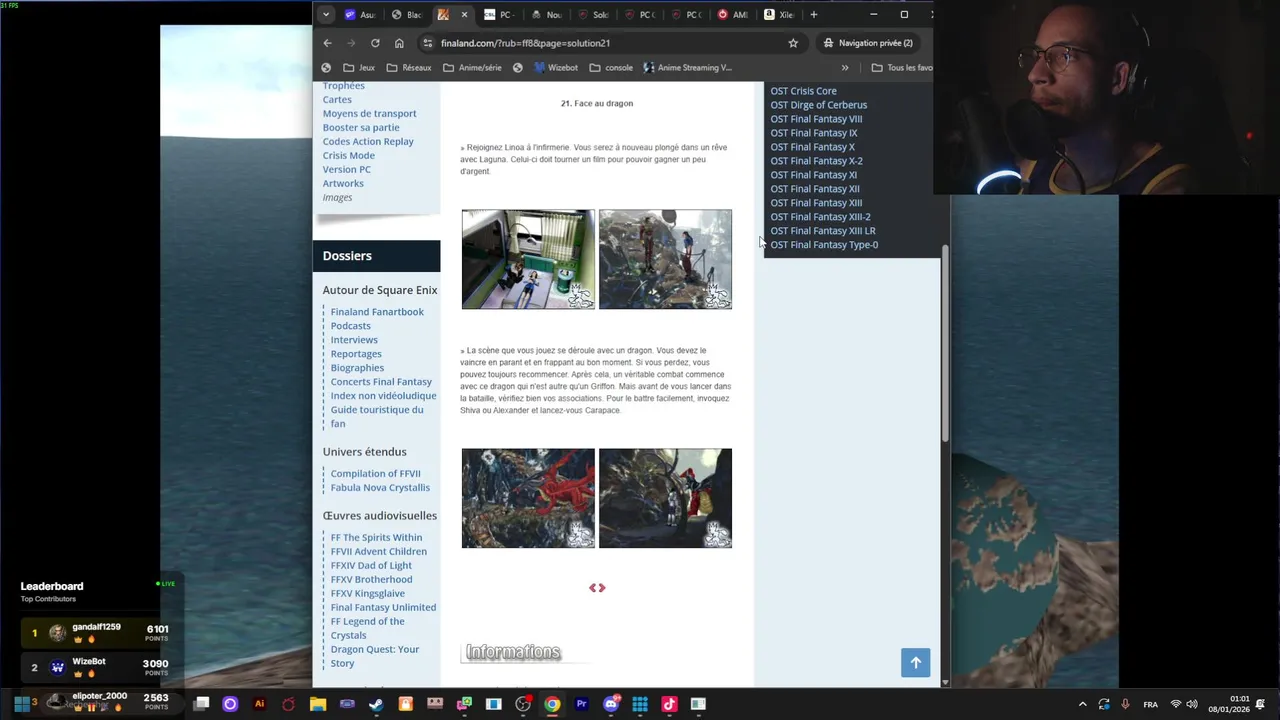Open site information icon in address bar

[x=428, y=43]
